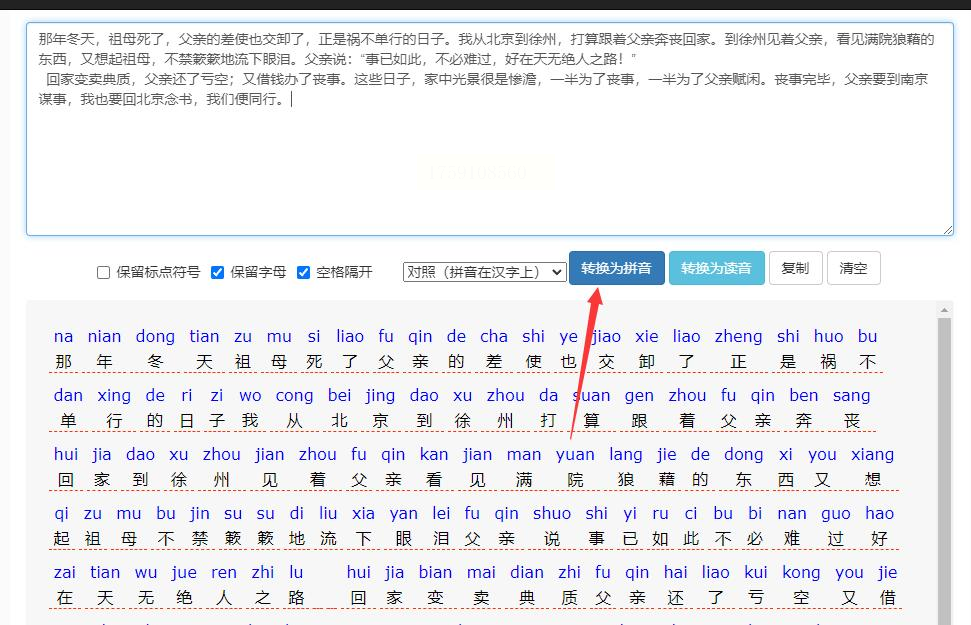This screenshot has height=625, width=971.
Task: Focus the Chinese text input area
Action: tap(488, 160)
